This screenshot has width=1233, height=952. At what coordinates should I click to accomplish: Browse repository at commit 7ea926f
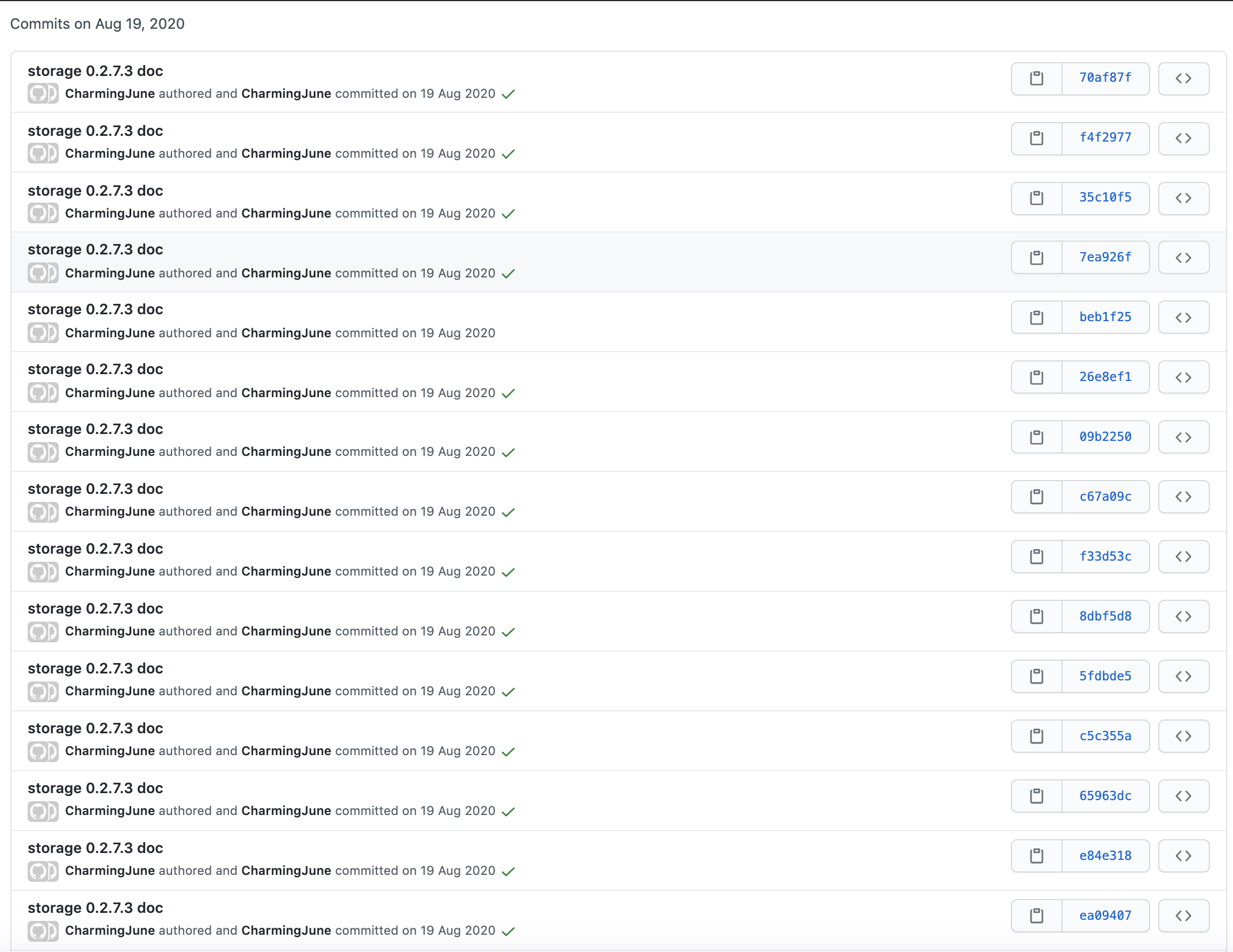tap(1183, 257)
